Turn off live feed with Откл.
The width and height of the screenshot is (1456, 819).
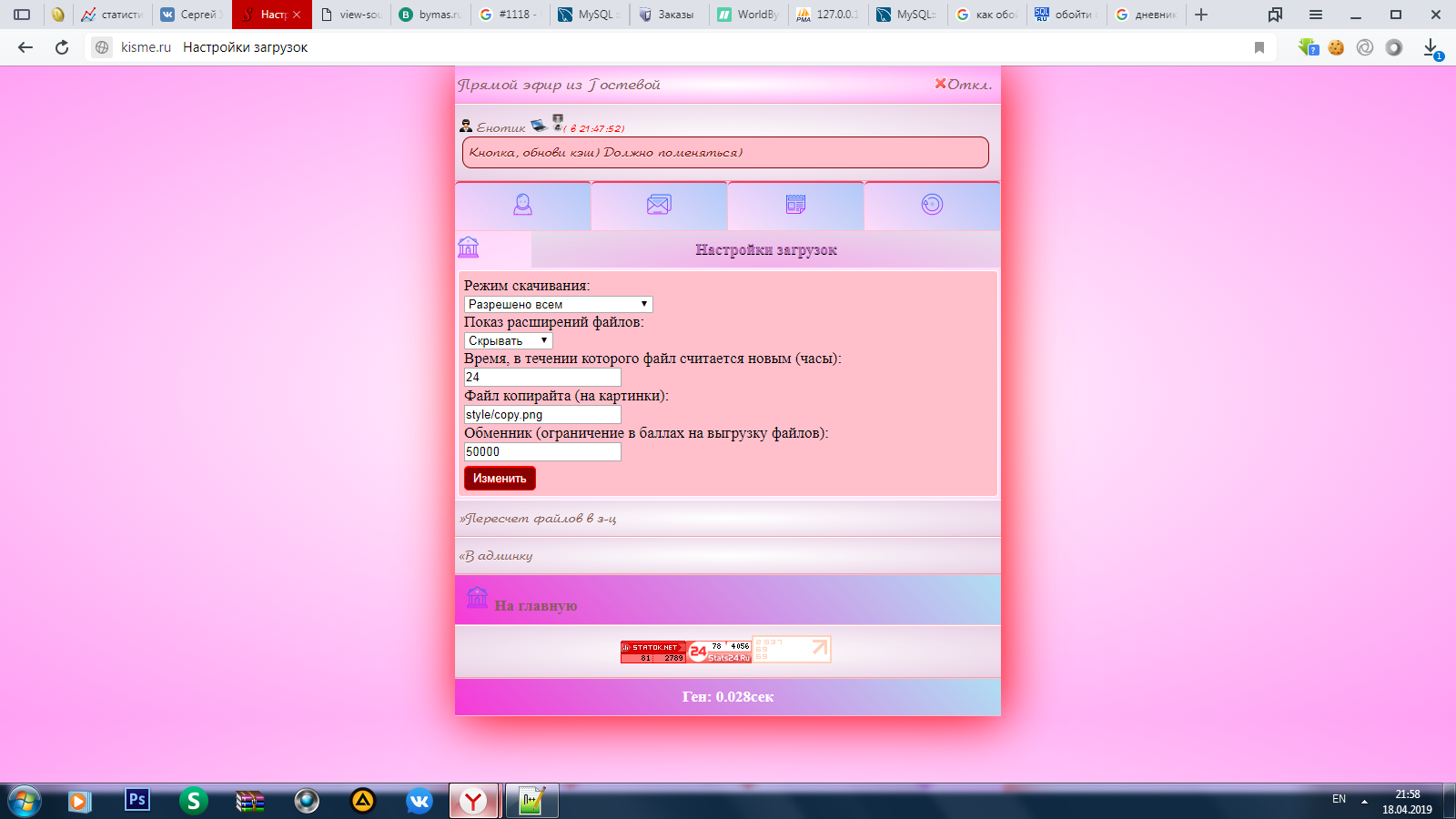(x=963, y=85)
